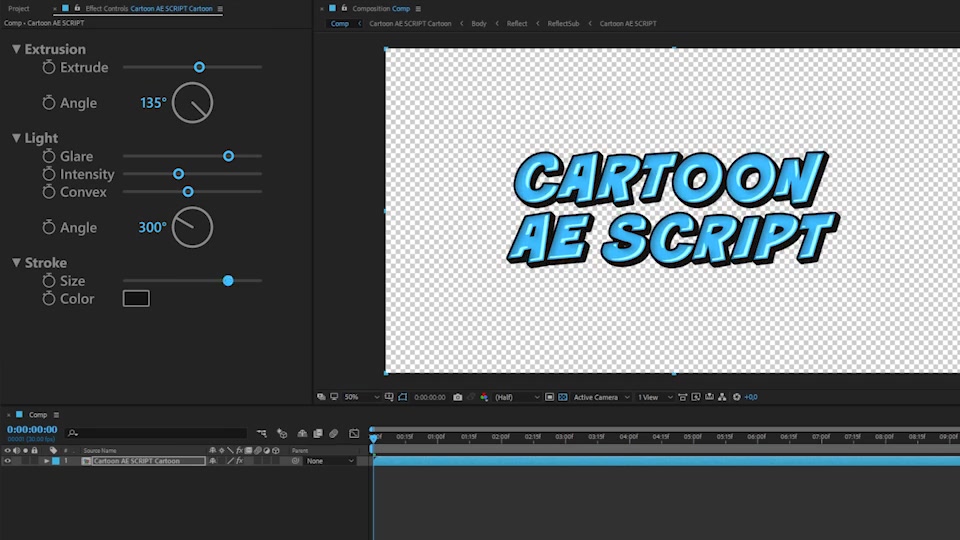Toggle the Convex stopwatch

tap(49, 192)
